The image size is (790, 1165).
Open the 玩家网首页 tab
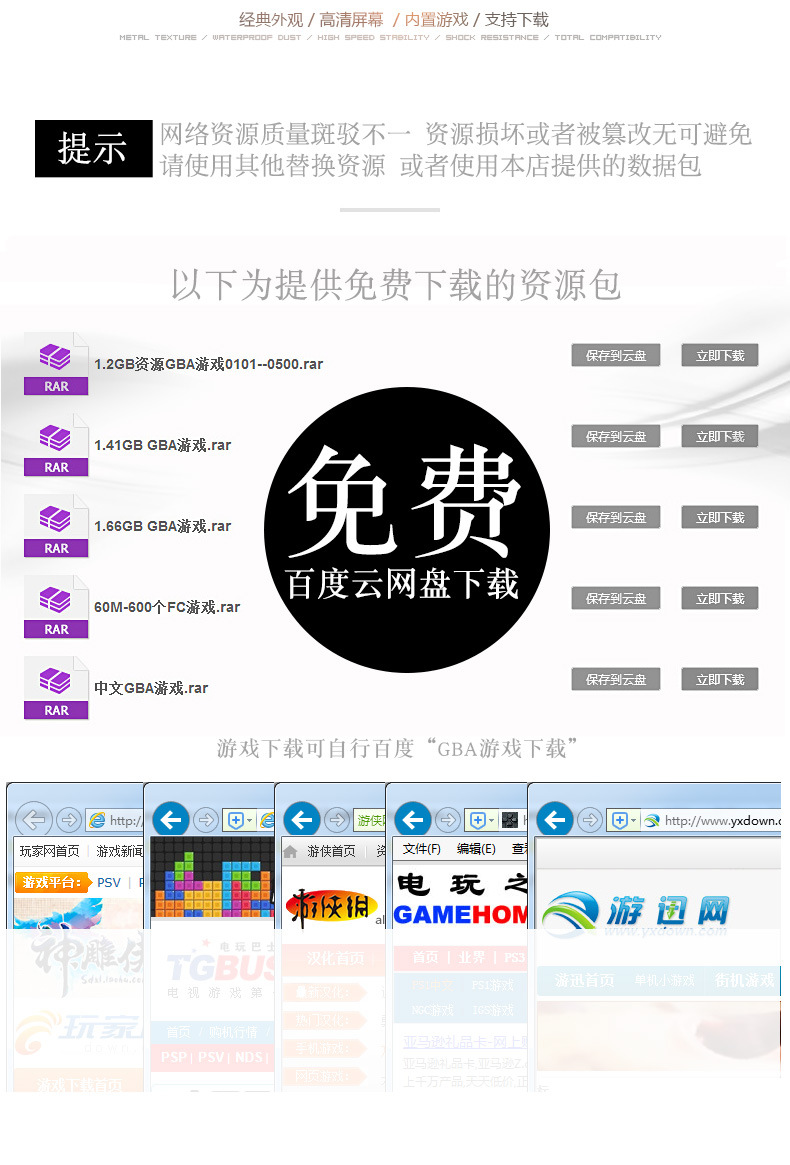(50, 851)
